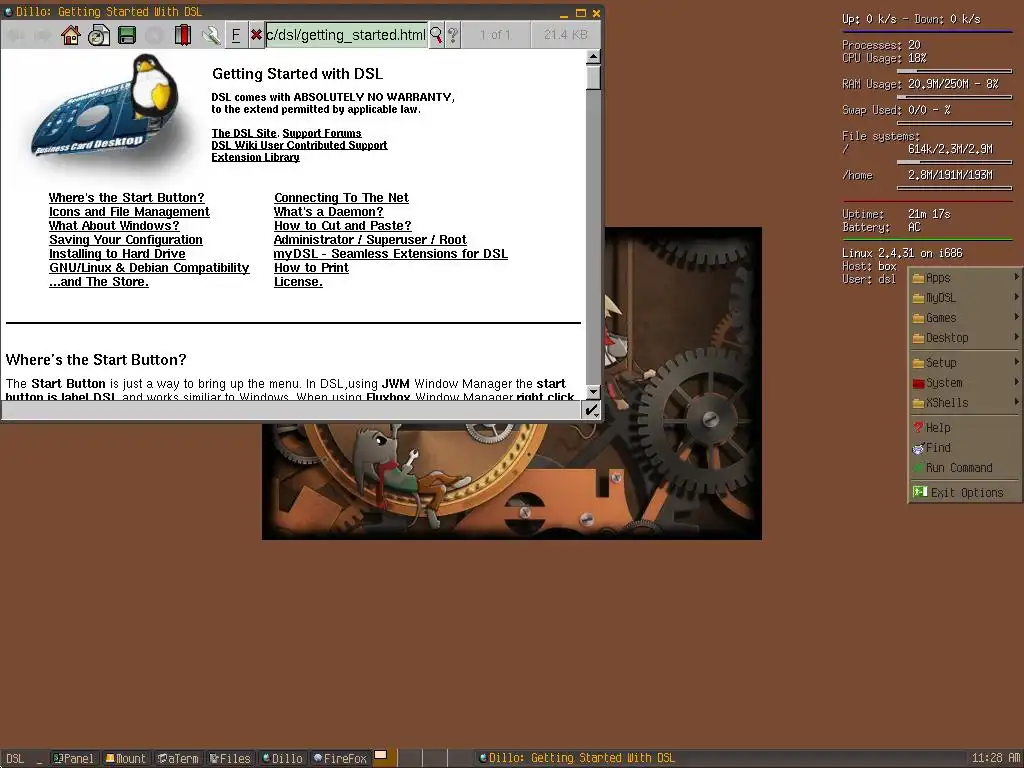Click the checkmark bug meter icon

coord(591,410)
